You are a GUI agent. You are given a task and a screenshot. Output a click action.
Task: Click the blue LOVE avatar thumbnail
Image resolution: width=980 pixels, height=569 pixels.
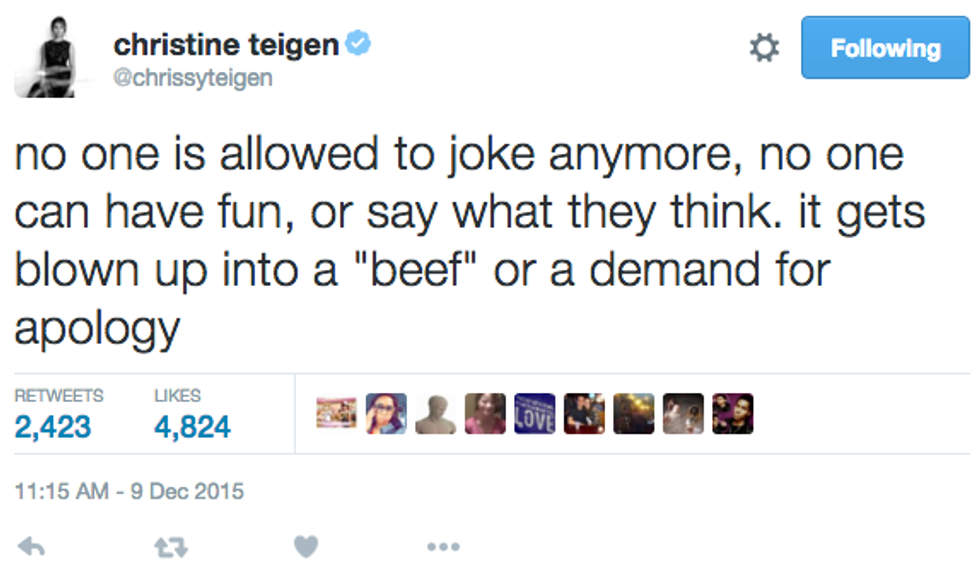[535, 413]
